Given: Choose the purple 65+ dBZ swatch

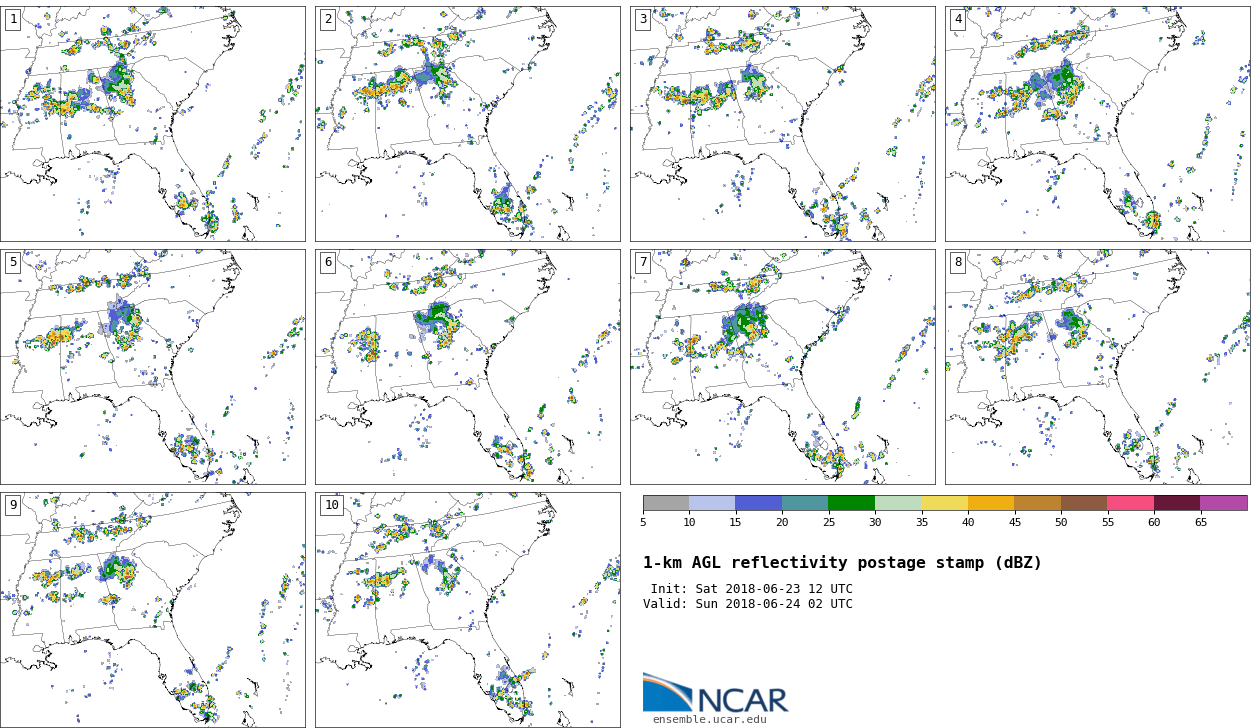Looking at the screenshot, I should 1223,503.
